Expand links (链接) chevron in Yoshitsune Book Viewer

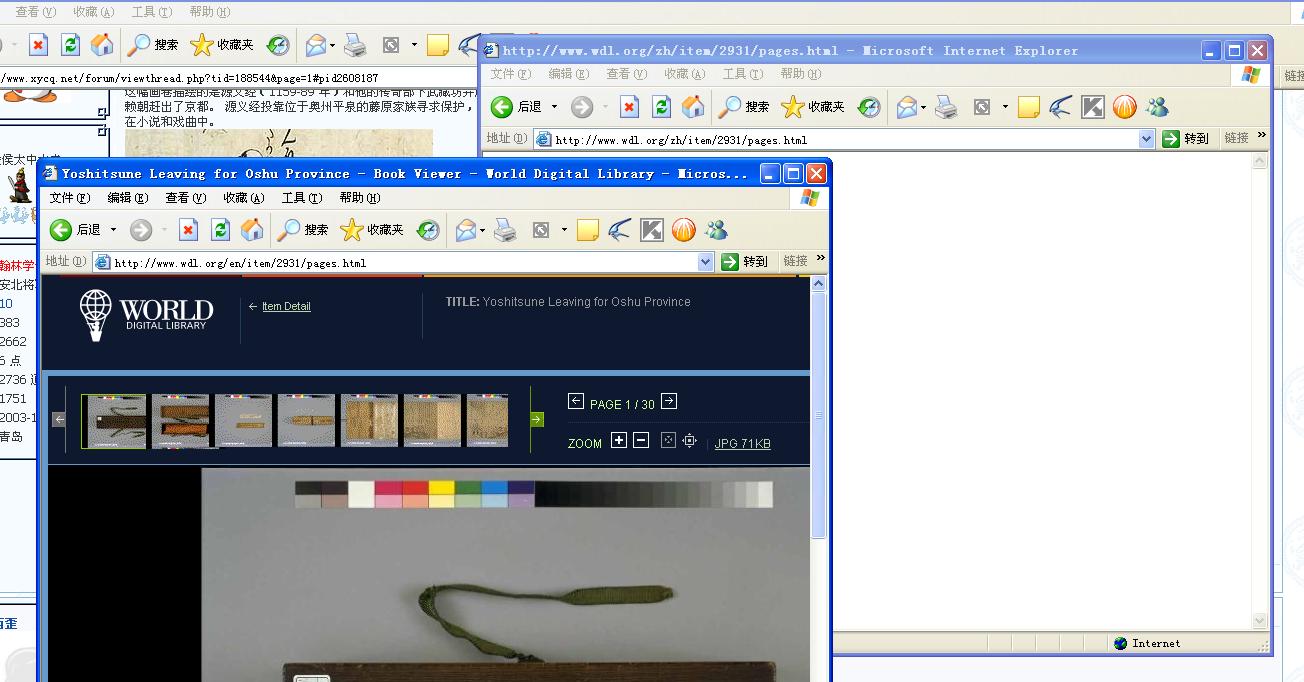click(x=821, y=259)
